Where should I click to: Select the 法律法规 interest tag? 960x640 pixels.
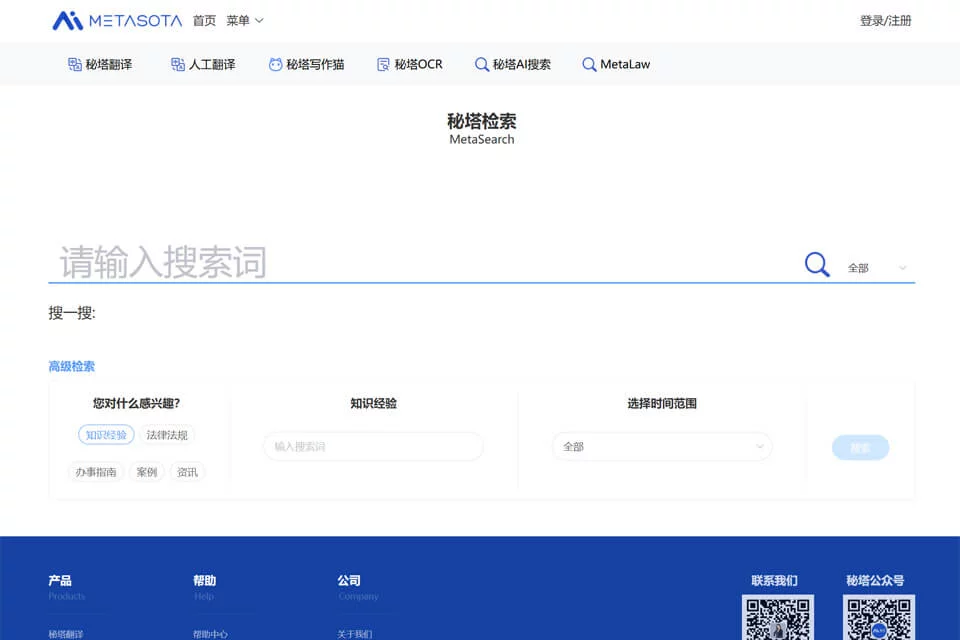point(167,435)
